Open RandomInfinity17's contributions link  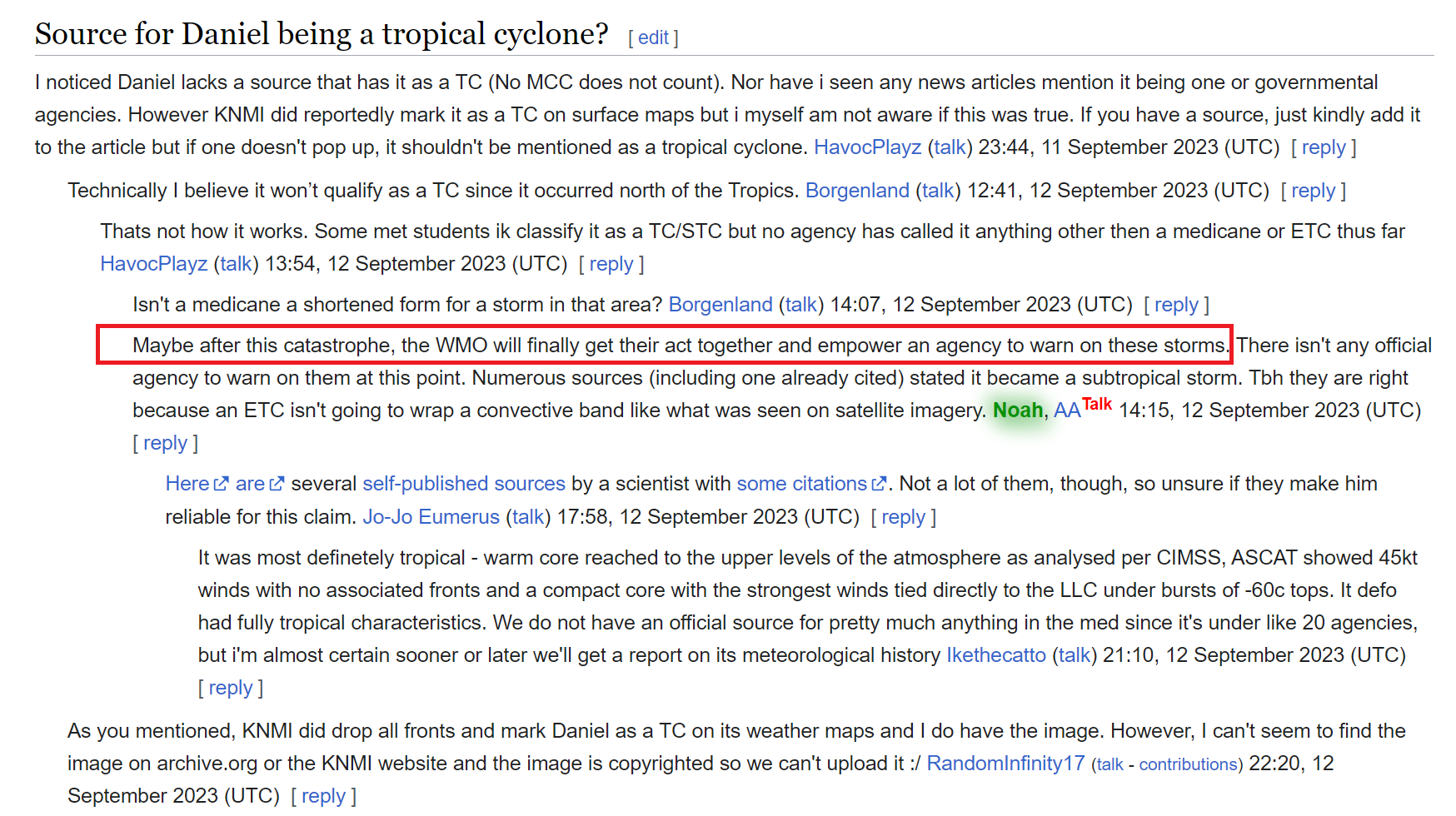click(1187, 764)
